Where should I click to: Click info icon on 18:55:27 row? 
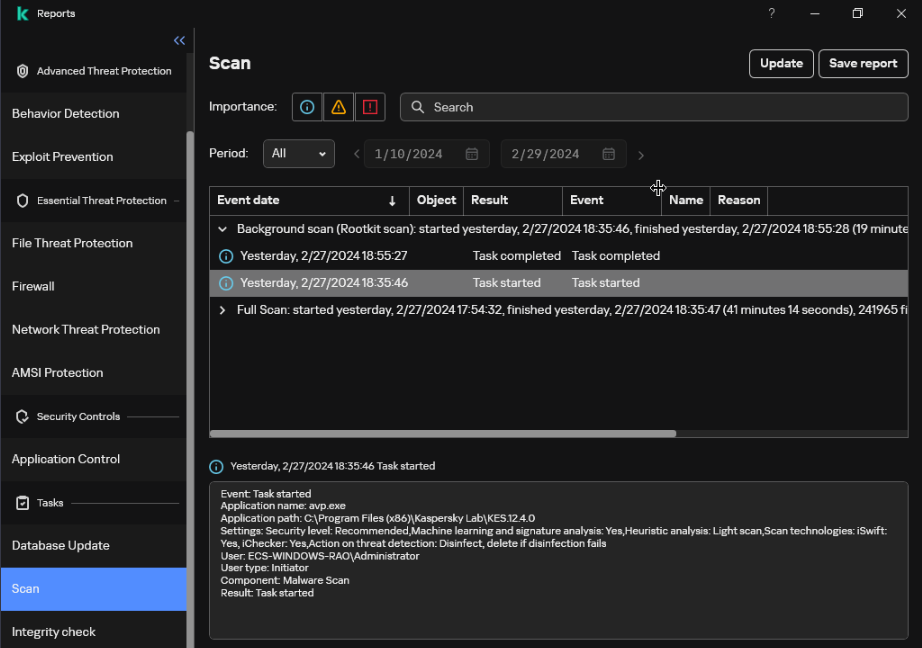tap(226, 256)
